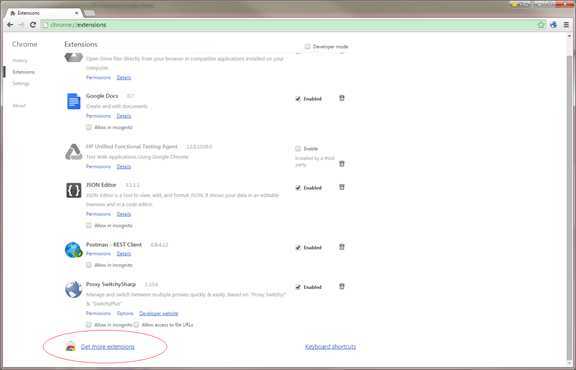Allow JSON Editor in incognito
The height and width of the screenshot is (370, 576).
click(x=89, y=225)
